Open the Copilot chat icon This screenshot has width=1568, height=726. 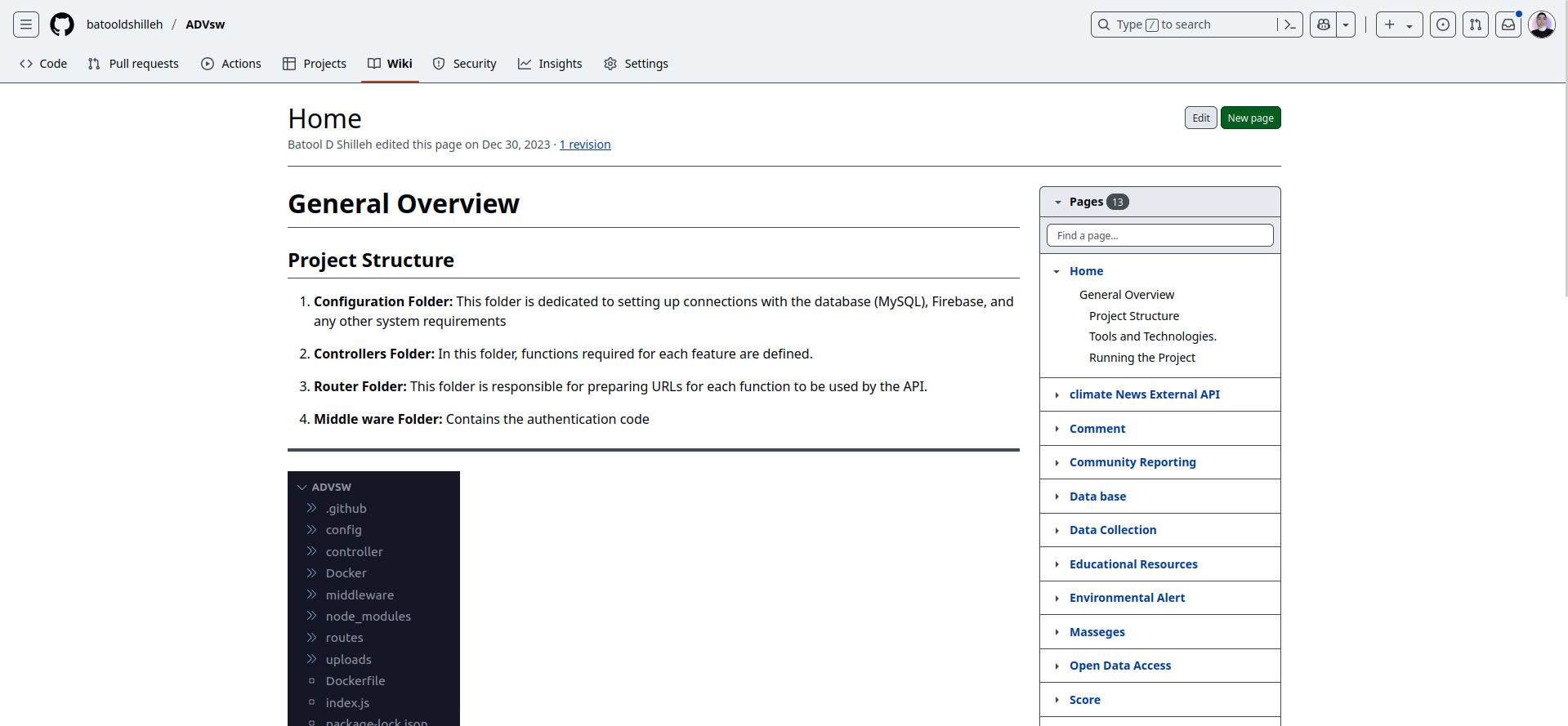coord(1324,24)
